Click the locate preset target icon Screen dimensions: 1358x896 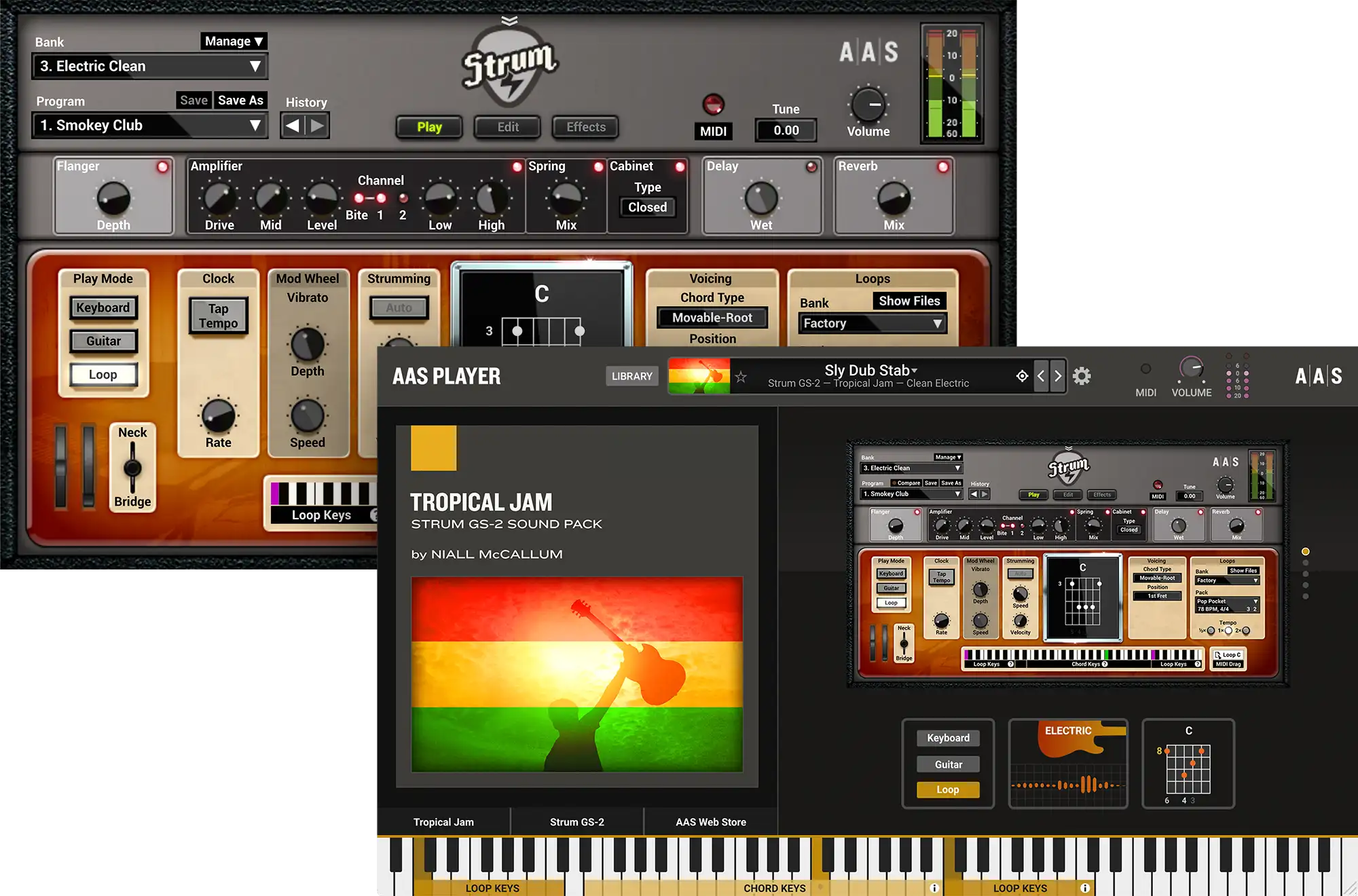coord(1022,376)
